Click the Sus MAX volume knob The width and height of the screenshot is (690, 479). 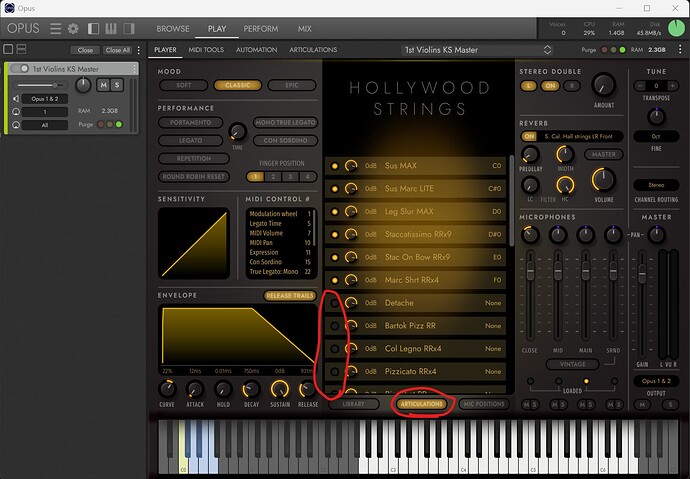coord(351,166)
